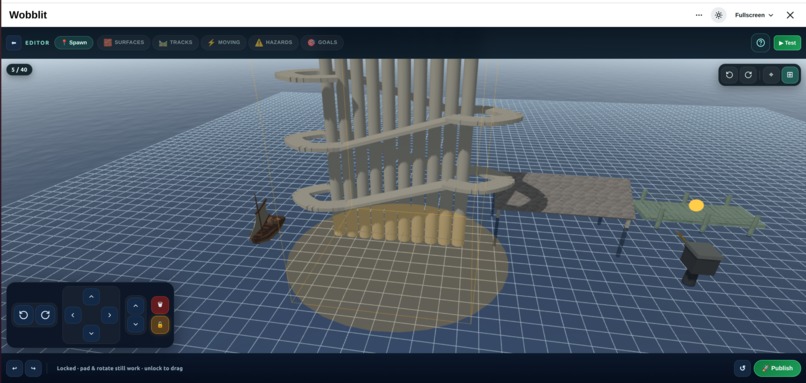This screenshot has width=806, height=383.
Task: Toggle the sun brightness theme button
Action: [719, 15]
